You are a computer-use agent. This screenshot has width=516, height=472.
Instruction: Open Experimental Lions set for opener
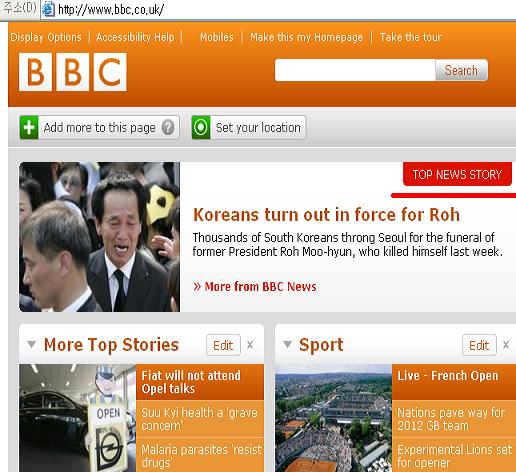pyautogui.click(x=454, y=455)
